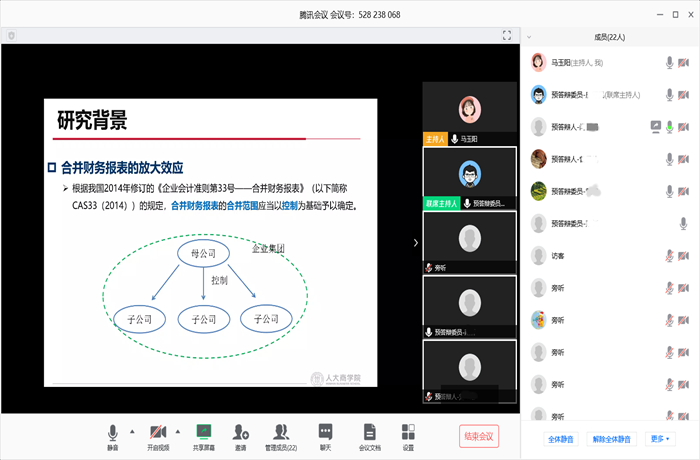Expand video options arrow beside 开启视频
The height and width of the screenshot is (460, 700).
click(x=178, y=430)
